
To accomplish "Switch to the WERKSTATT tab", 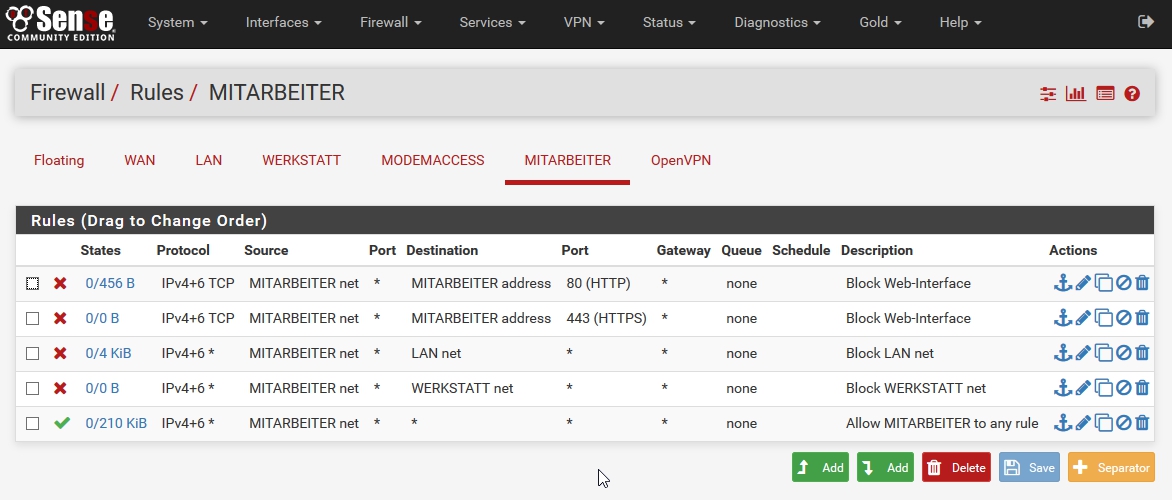I will point(301,160).
